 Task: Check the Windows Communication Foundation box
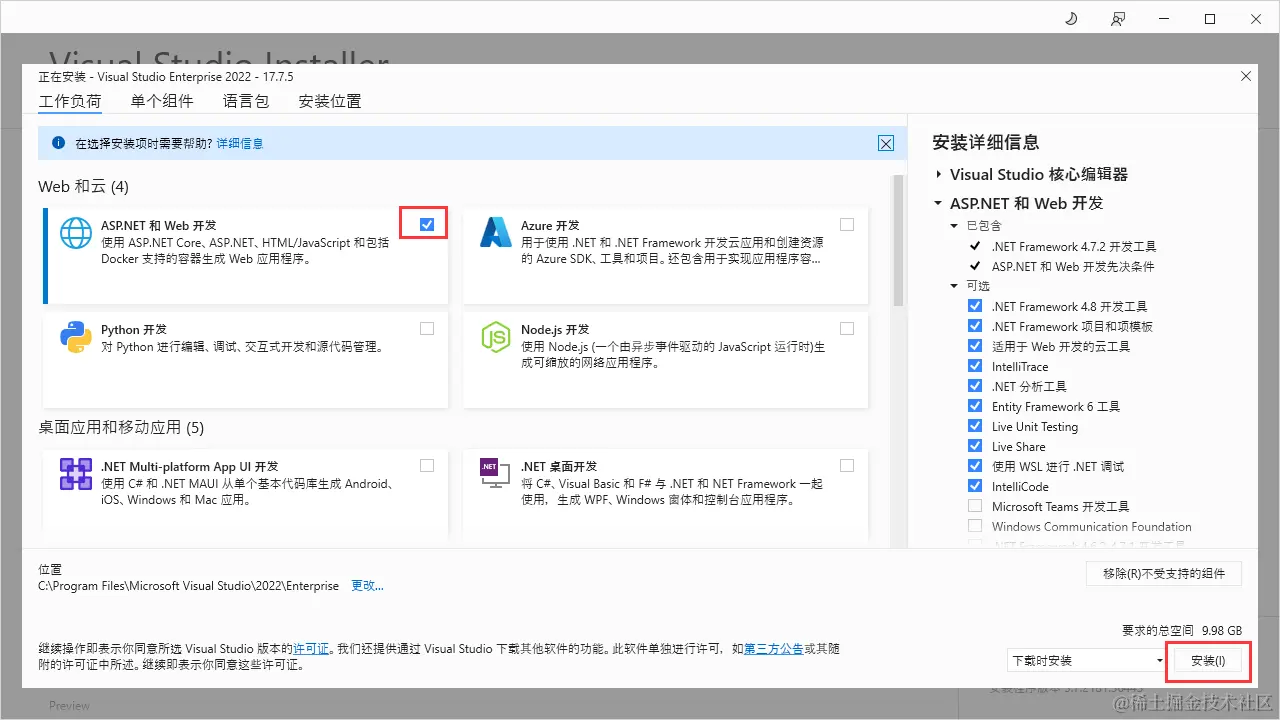point(975,527)
